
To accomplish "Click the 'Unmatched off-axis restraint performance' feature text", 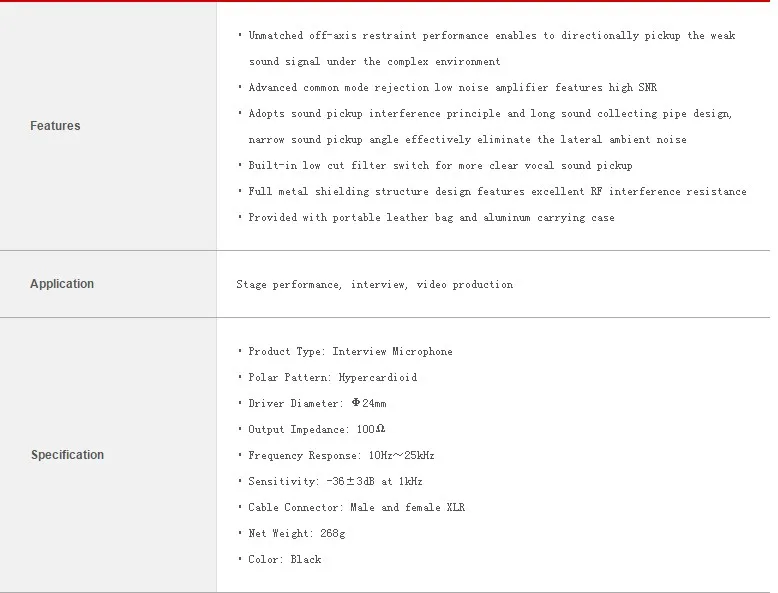I will (368, 36).
